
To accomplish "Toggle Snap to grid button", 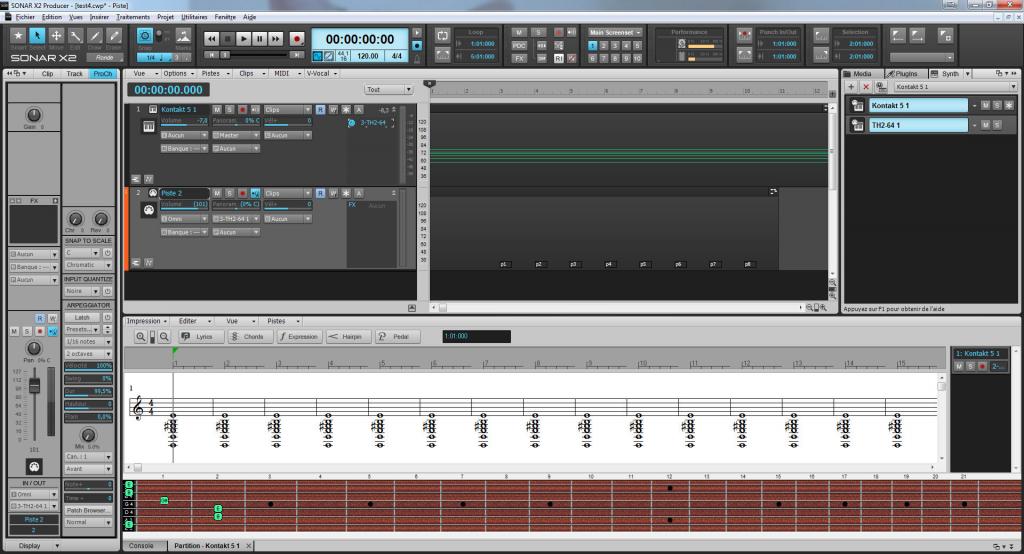I will (145, 36).
